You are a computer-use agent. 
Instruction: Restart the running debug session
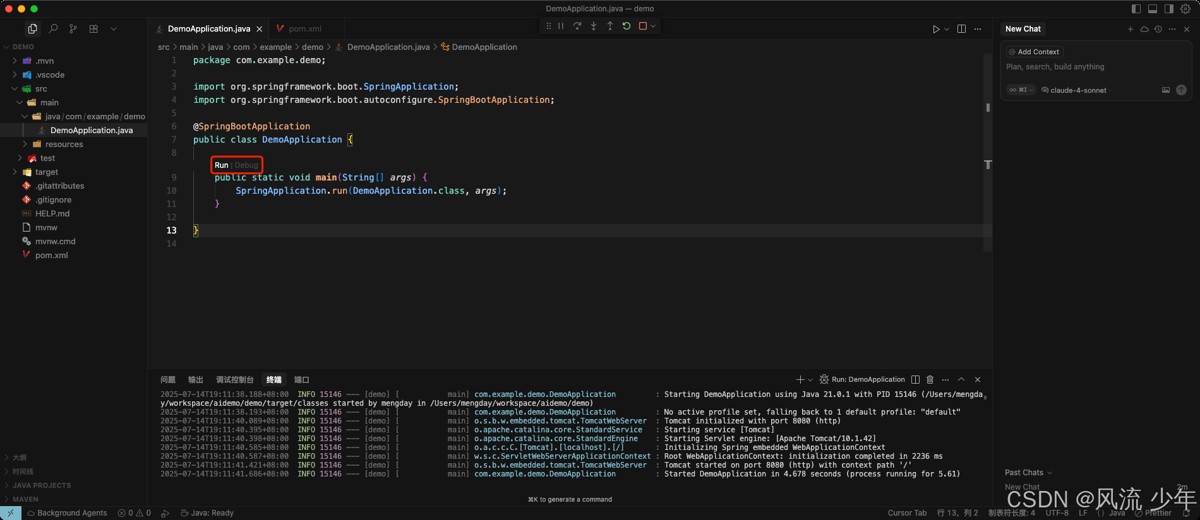coord(626,26)
